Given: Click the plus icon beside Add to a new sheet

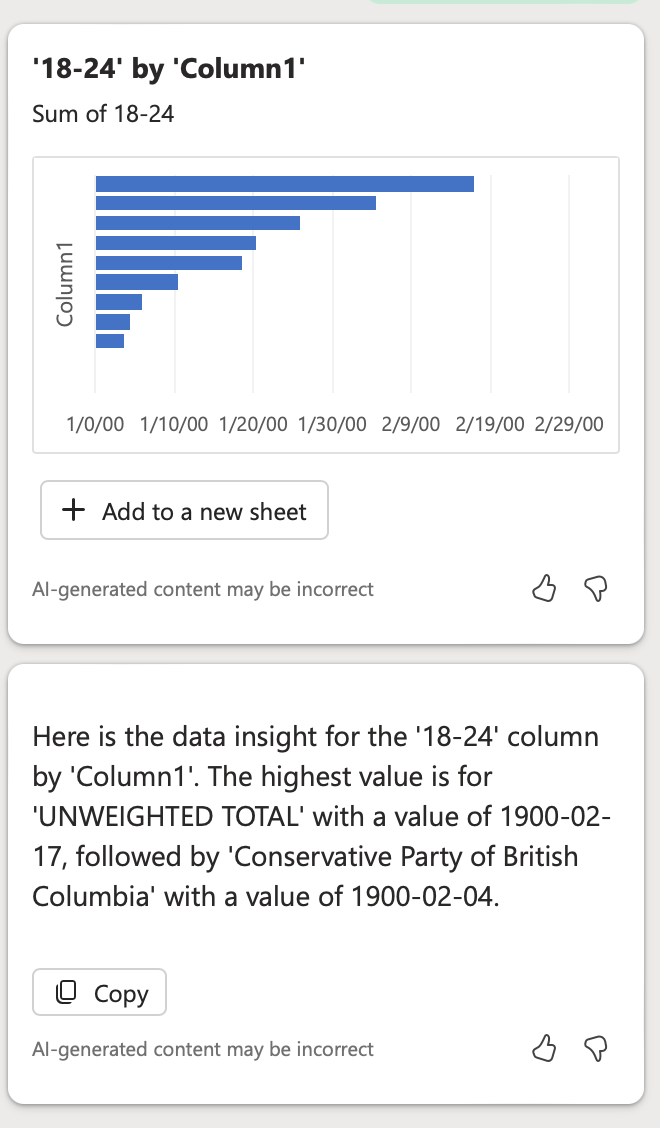Looking at the screenshot, I should [73, 510].
